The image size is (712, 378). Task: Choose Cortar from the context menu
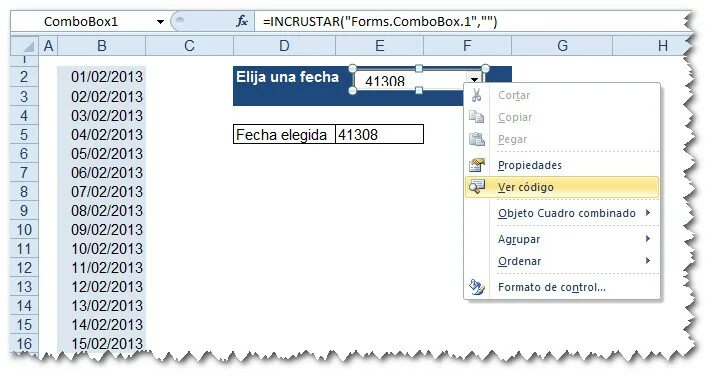[x=562, y=95]
